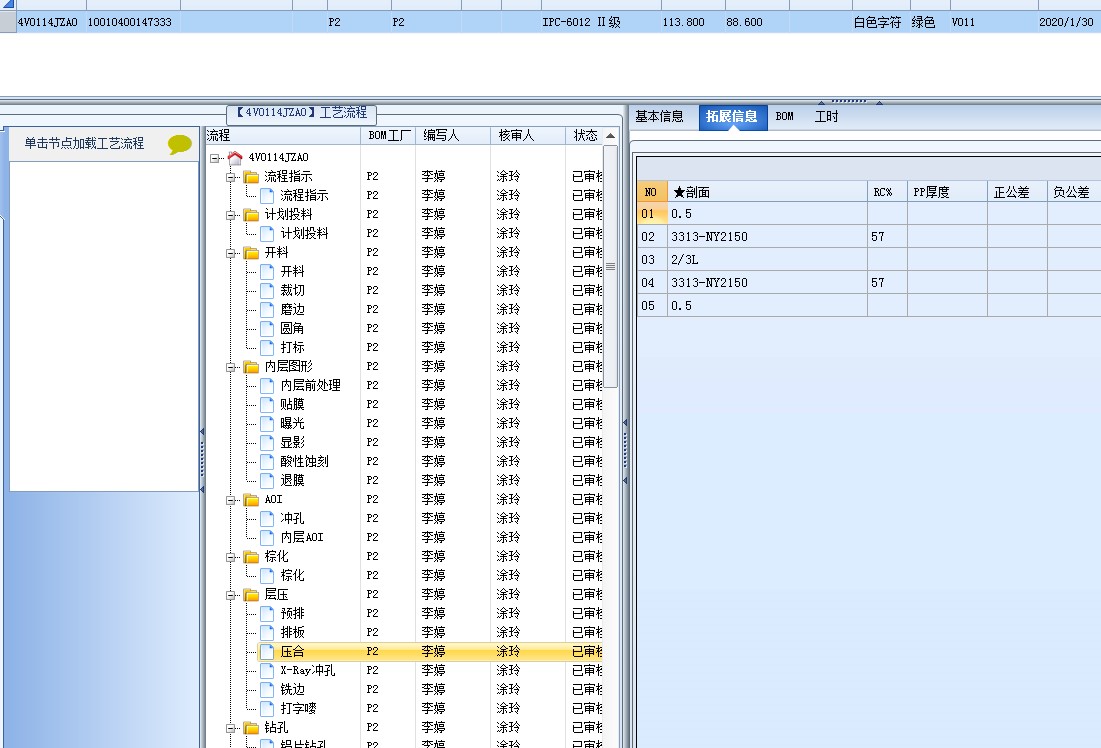Select the 预排 tree item
1101x748 pixels.
click(293, 614)
